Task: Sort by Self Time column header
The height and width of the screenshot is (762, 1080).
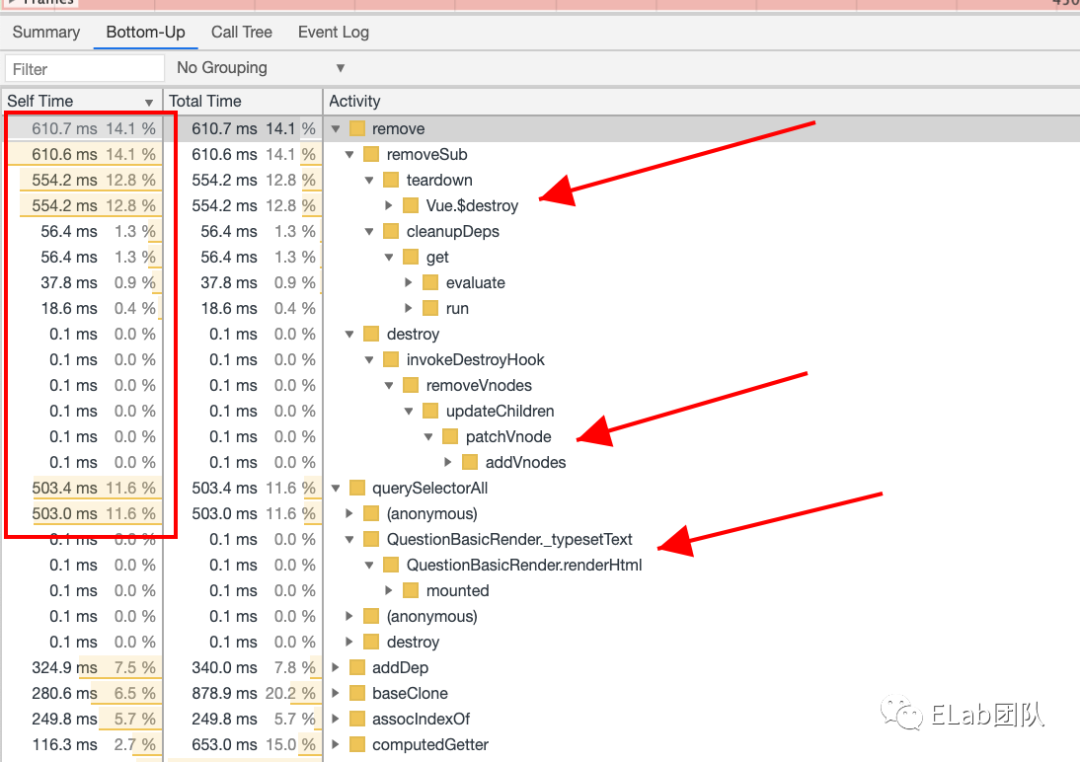Action: (x=81, y=101)
